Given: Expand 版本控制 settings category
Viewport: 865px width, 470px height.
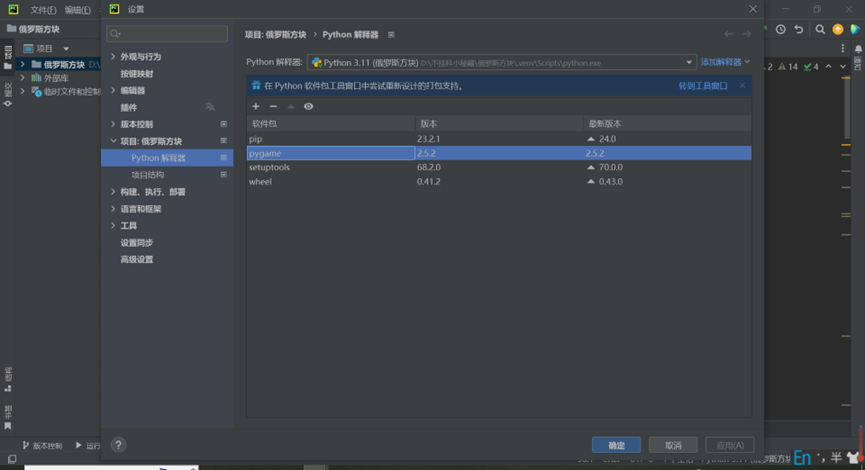Looking at the screenshot, I should (x=113, y=124).
